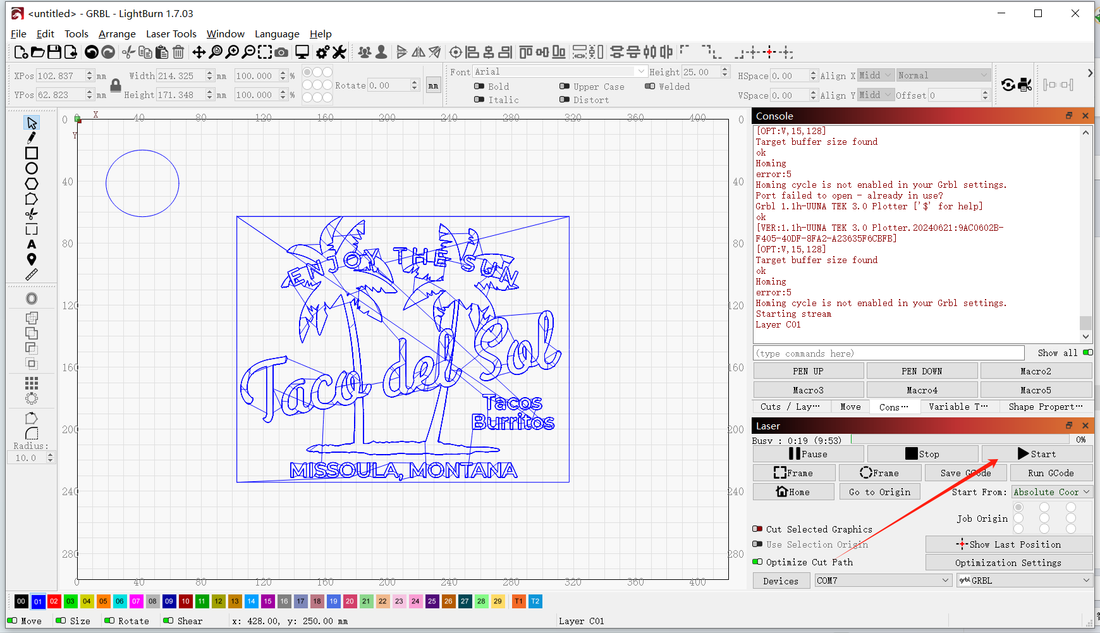Click the Preview monitor icon
This screenshot has width=1100, height=633.
pyautogui.click(x=302, y=52)
